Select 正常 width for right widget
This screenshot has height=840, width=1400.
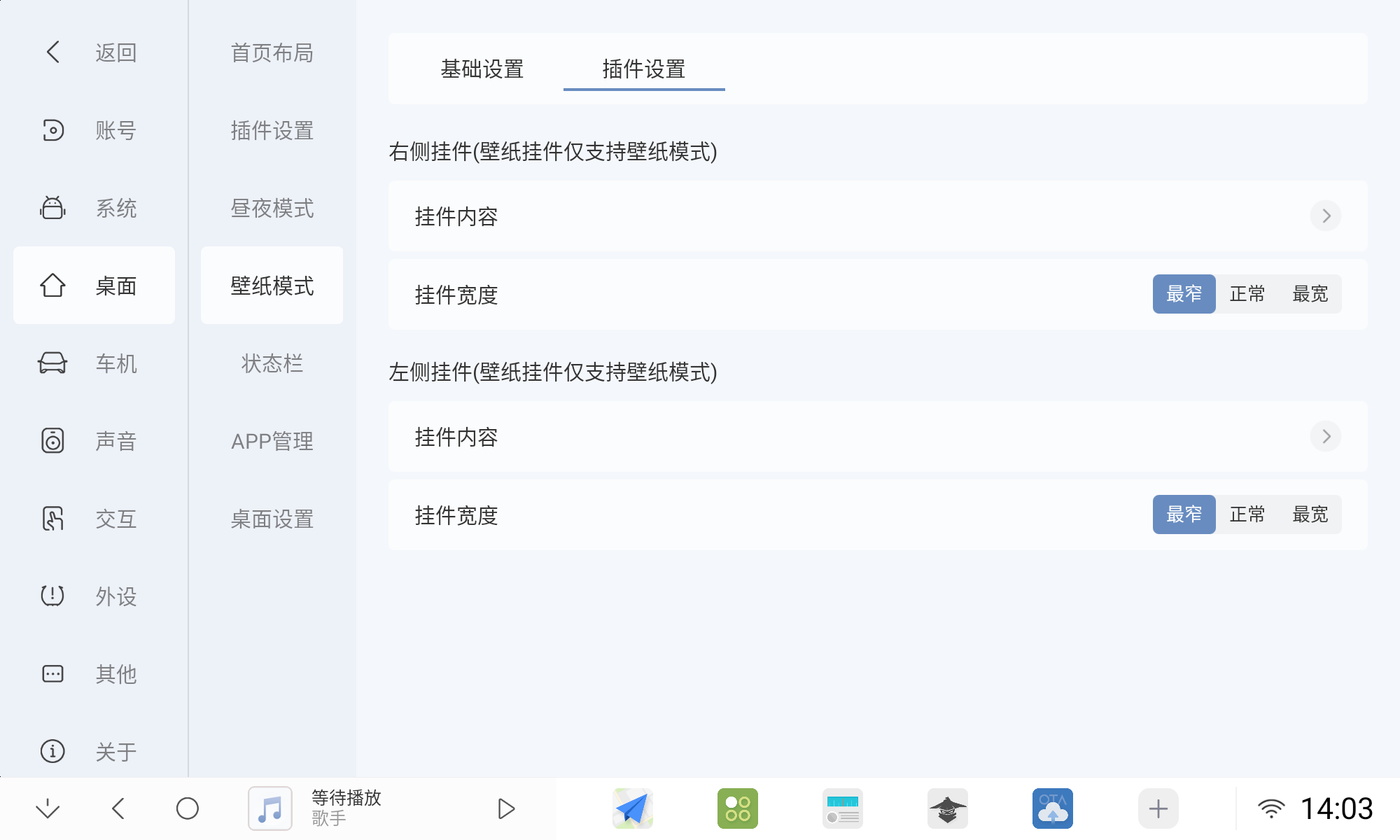pyautogui.click(x=1247, y=294)
